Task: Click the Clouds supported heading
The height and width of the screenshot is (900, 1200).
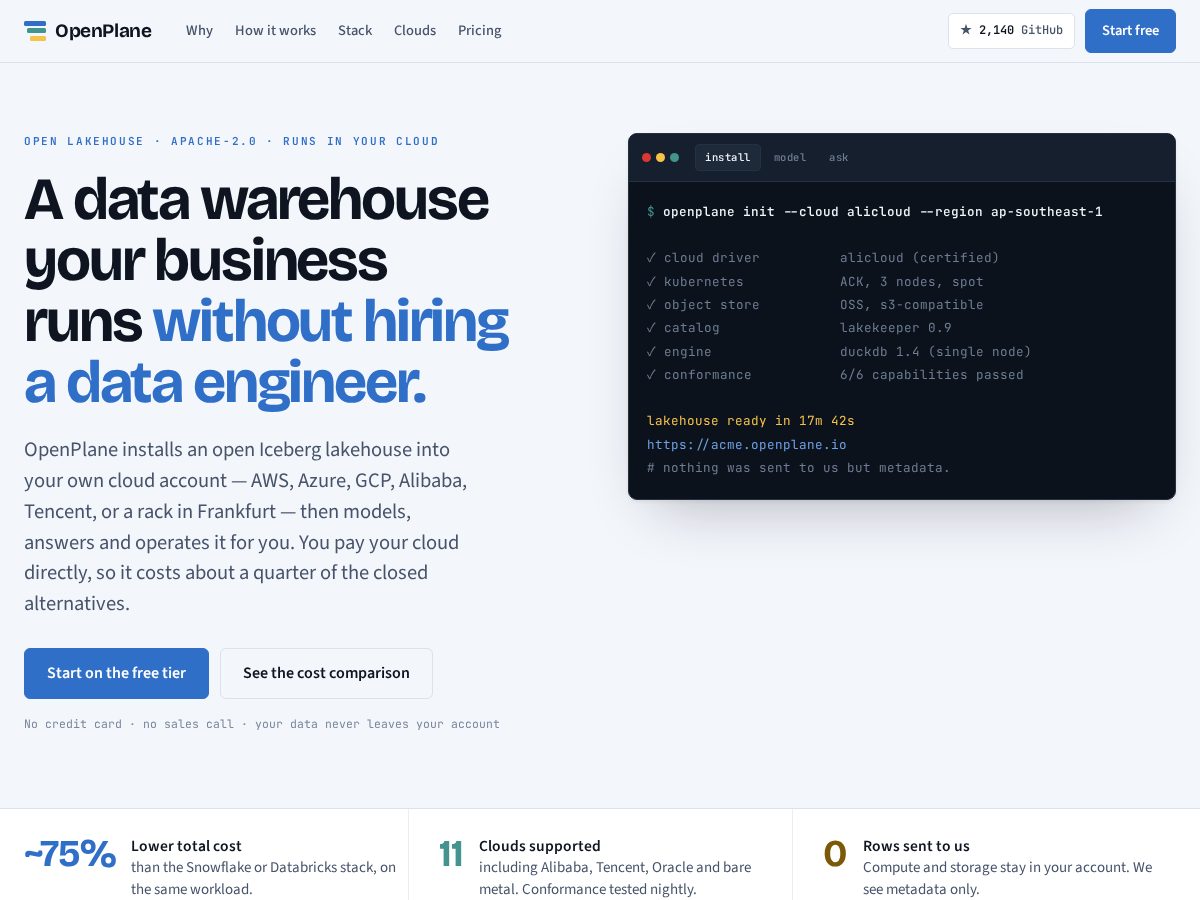Action: click(x=540, y=846)
